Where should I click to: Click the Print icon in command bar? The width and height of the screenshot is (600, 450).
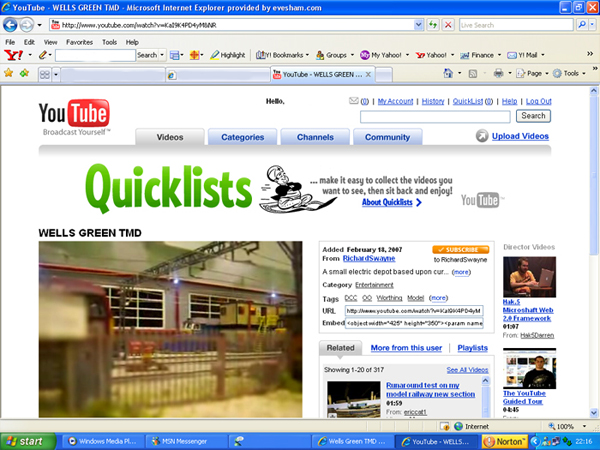point(498,73)
